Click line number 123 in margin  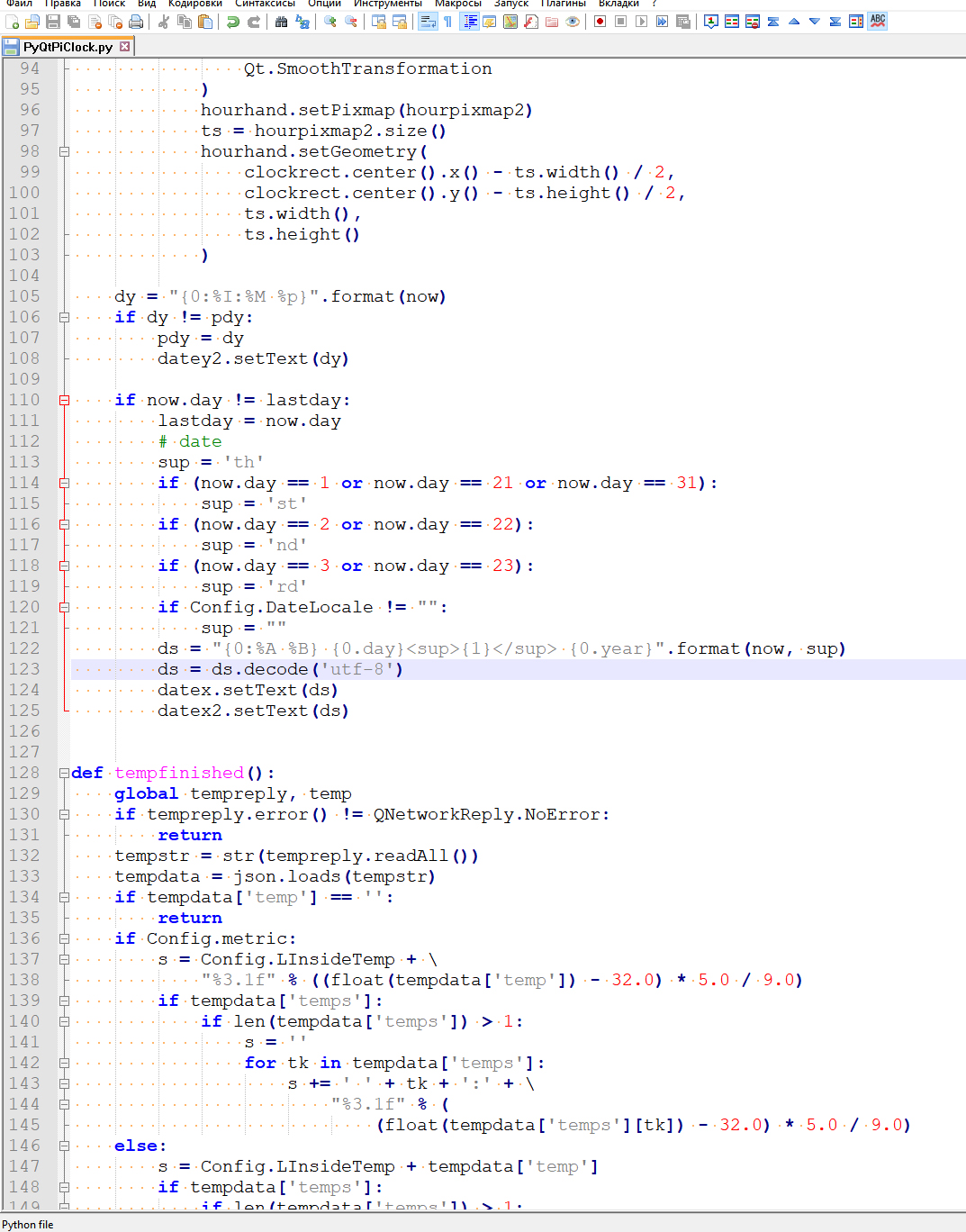coord(24,669)
